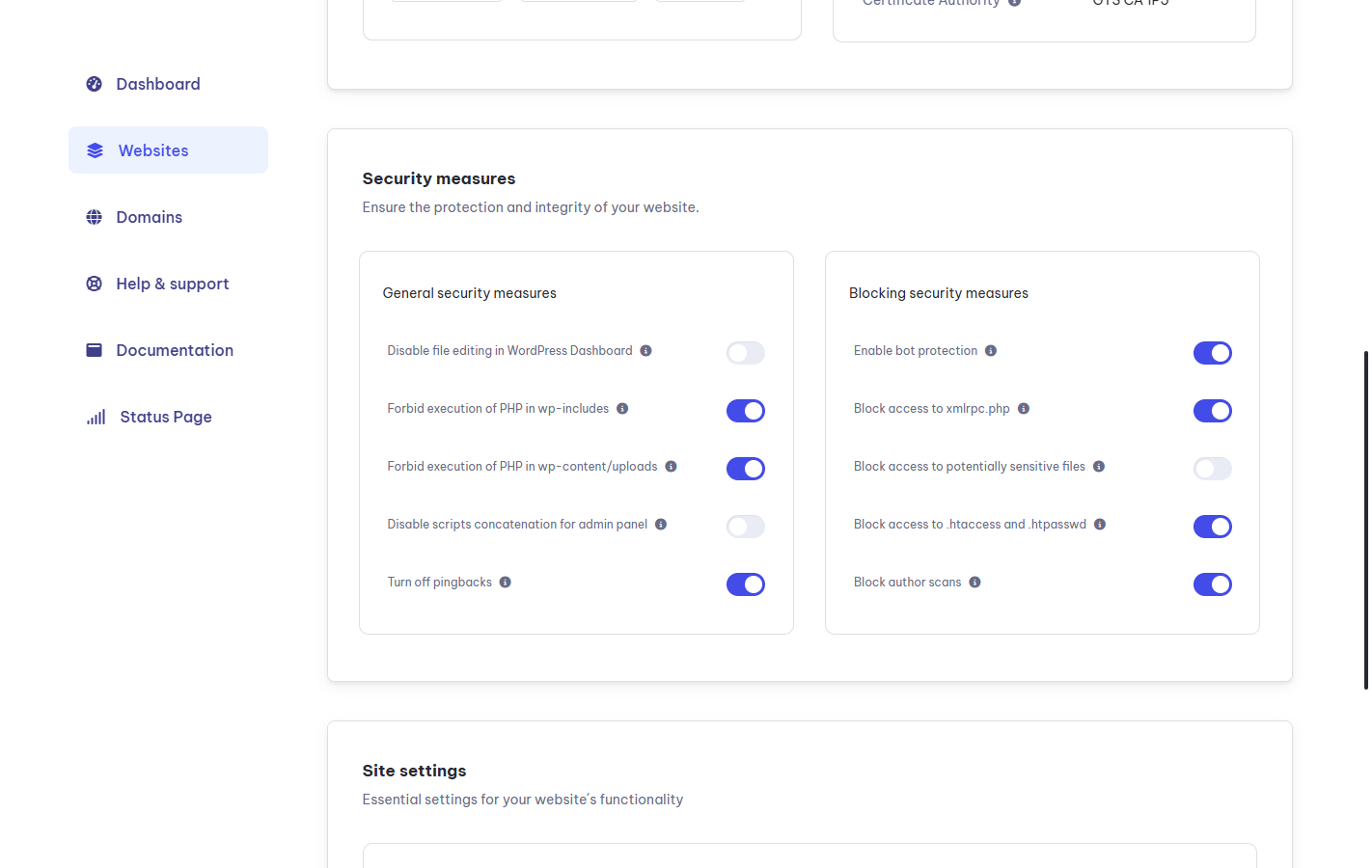
Task: Disable the Block access to xmlrpc.php toggle
Action: (x=1212, y=410)
